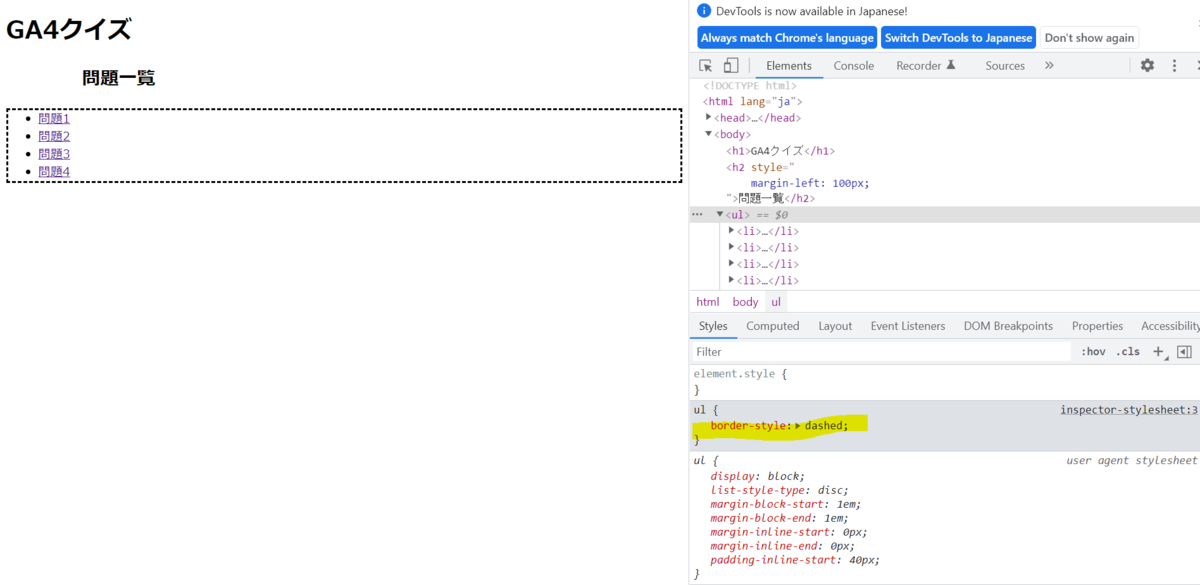
Task: Expand the head element node
Action: click(709, 117)
